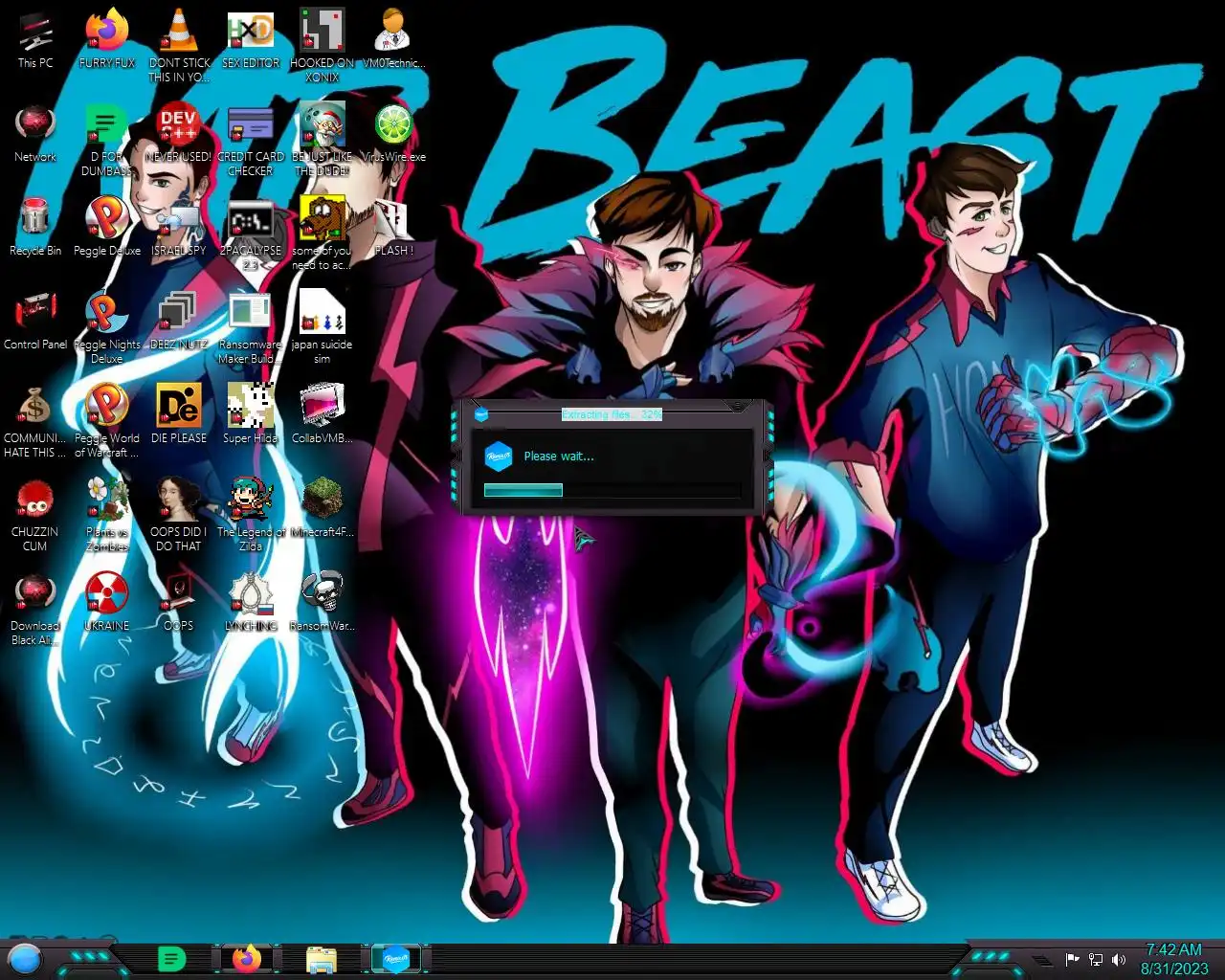Open the Ransomware Maker Build shortcut
This screenshot has width=1225, height=980.
251,326
